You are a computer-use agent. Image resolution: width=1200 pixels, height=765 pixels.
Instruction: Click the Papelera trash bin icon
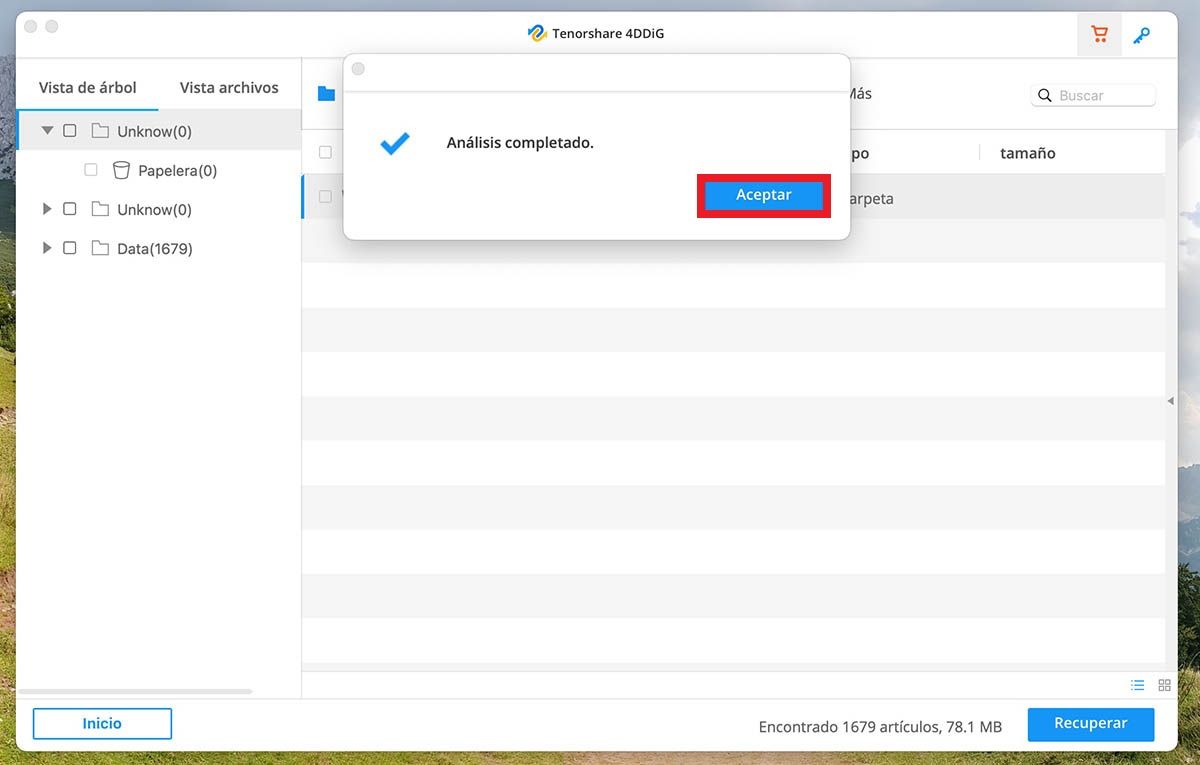pos(121,170)
